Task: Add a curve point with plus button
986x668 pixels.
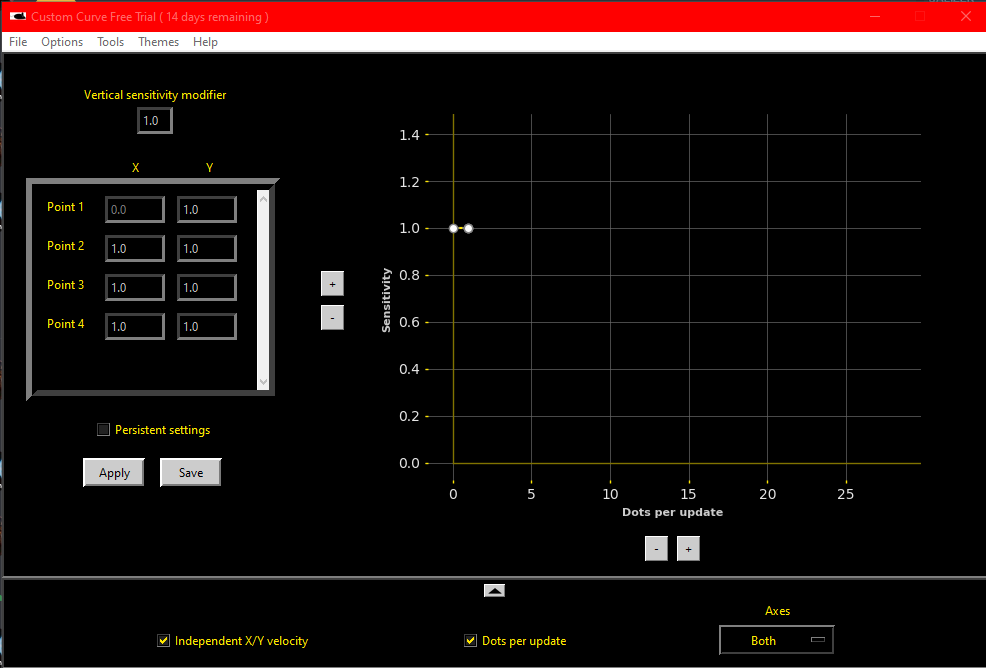Action: (x=332, y=284)
